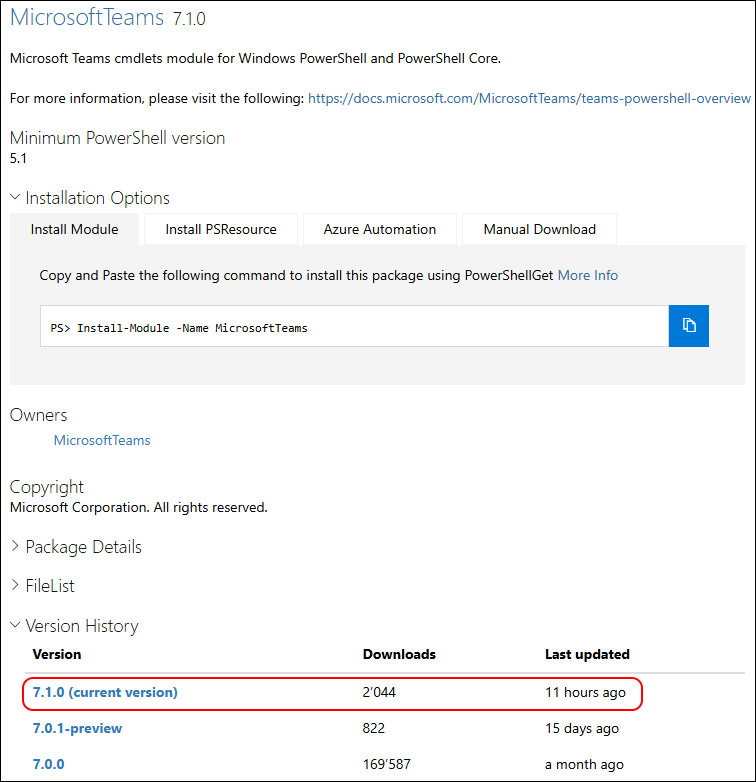Click the 2'044 downloads value
This screenshot has width=756, height=782.
click(379, 692)
